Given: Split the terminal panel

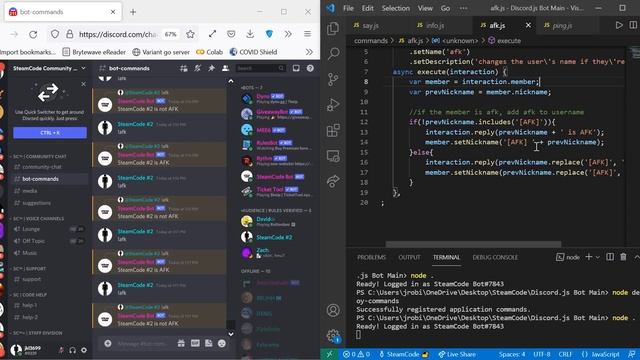Looking at the screenshot, I should (610, 257).
